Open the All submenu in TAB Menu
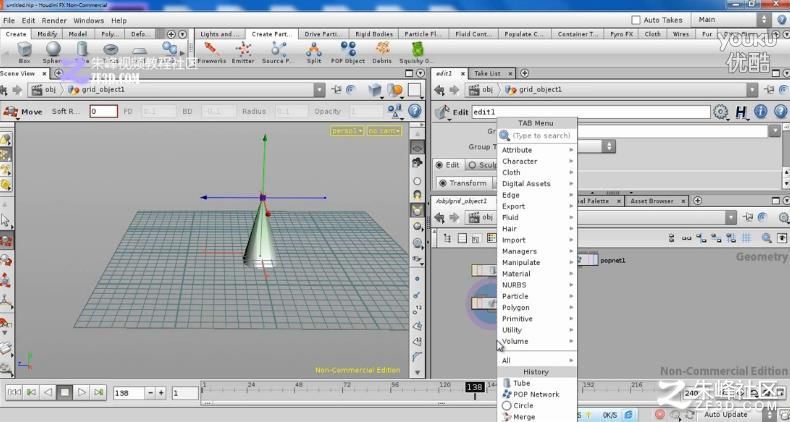 click(x=537, y=360)
